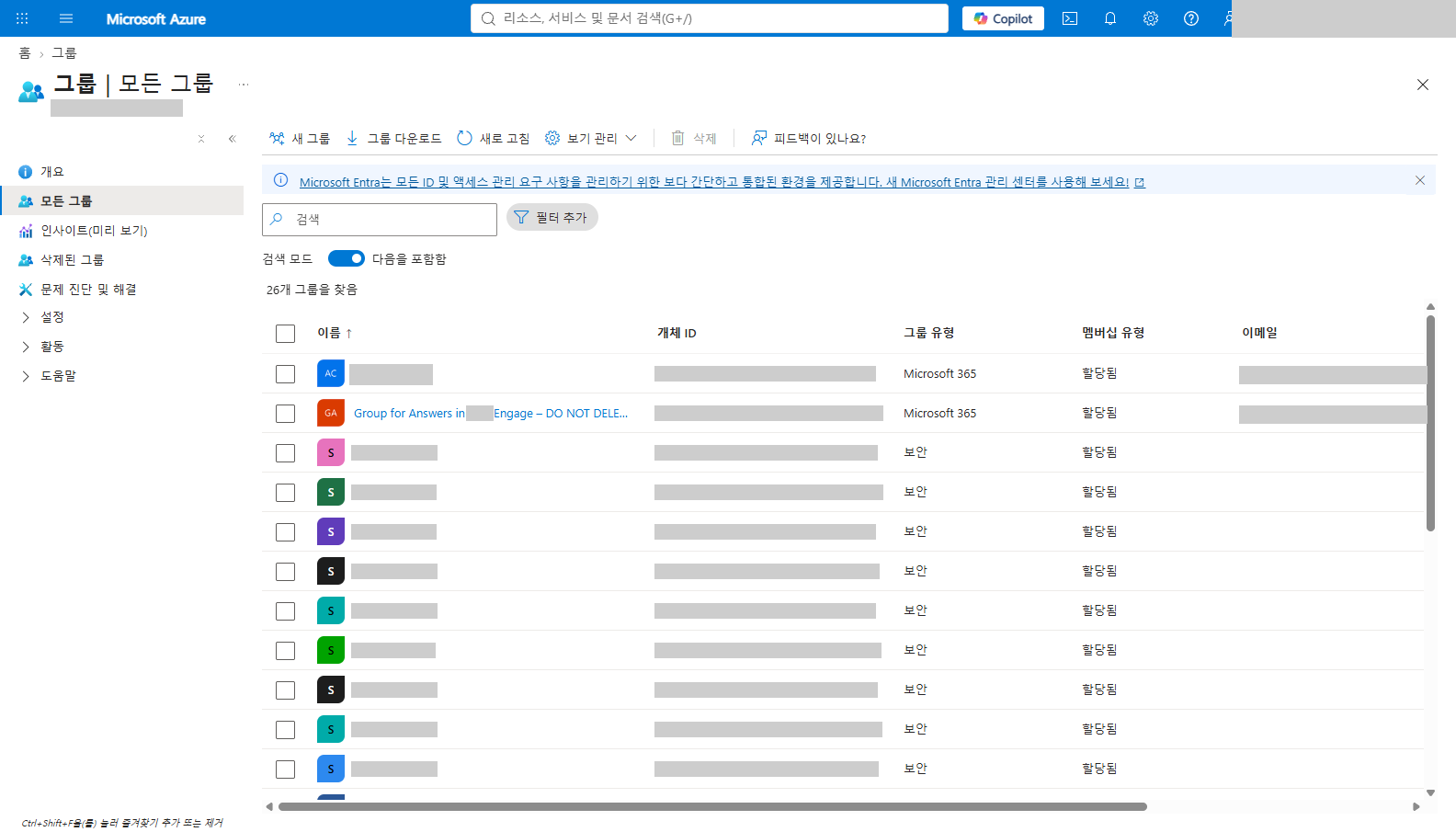1456x832 pixels.
Task: Open notifications bell
Action: coord(1110,18)
